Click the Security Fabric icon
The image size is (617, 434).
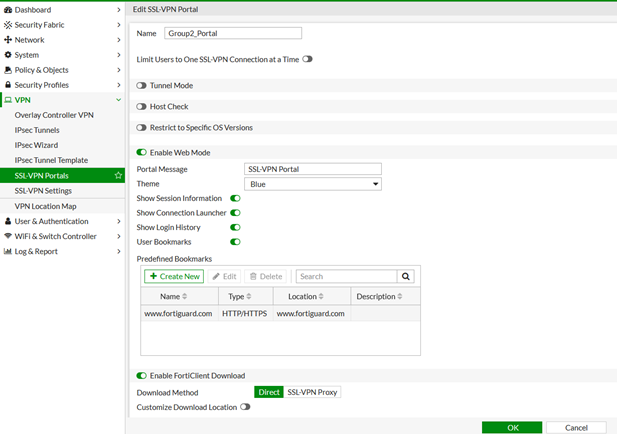pyautogui.click(x=8, y=25)
